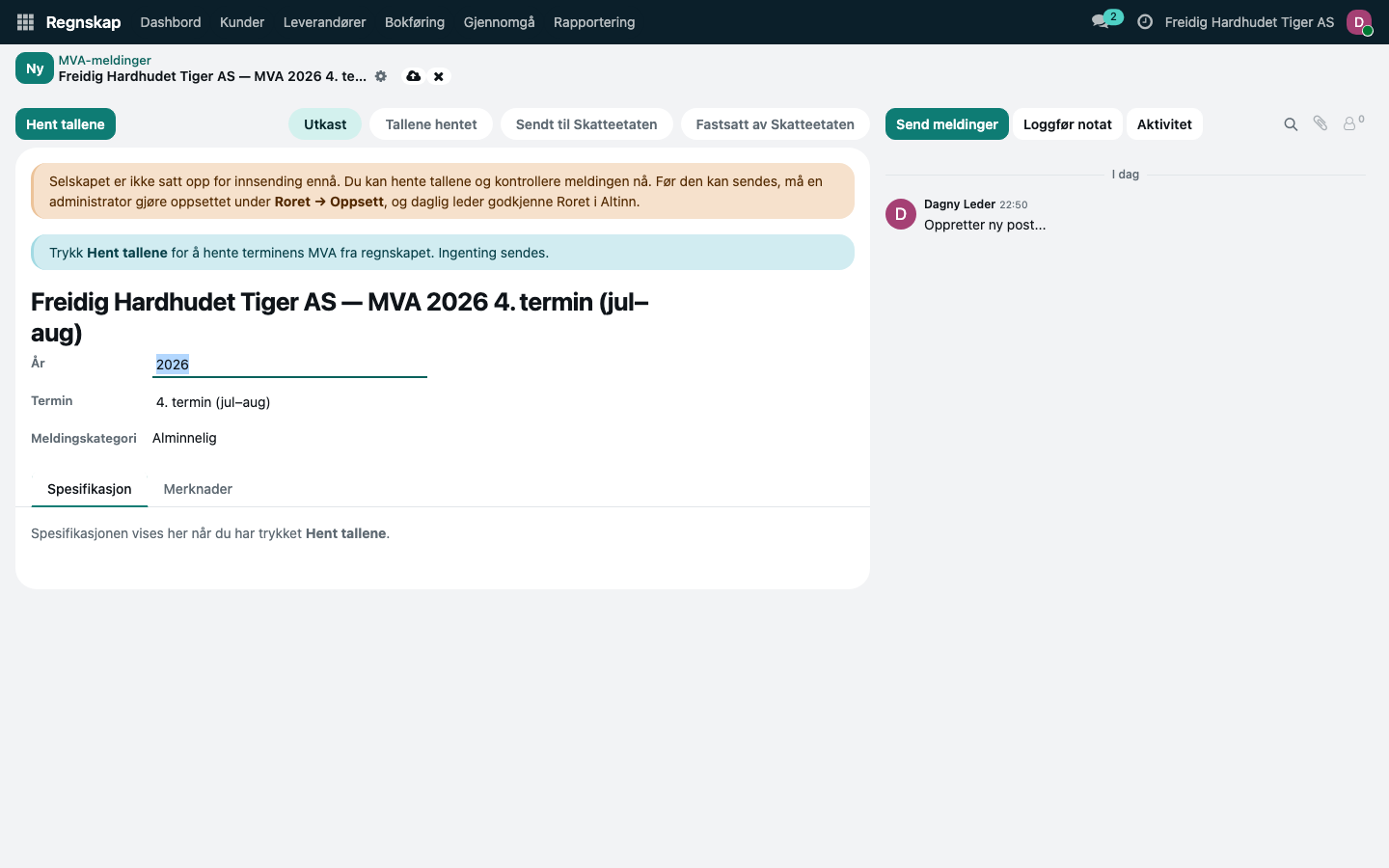Image resolution: width=1389 pixels, height=868 pixels.
Task: Click the År input field
Action: pyautogui.click(x=289, y=365)
